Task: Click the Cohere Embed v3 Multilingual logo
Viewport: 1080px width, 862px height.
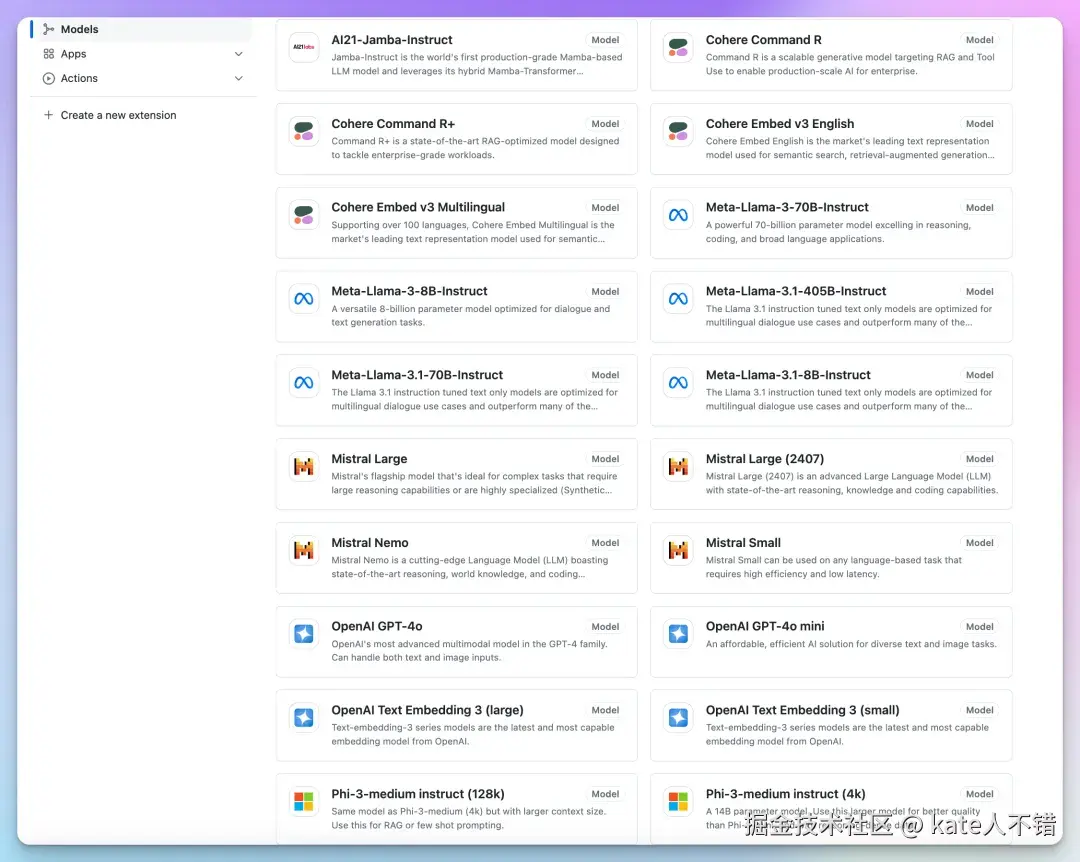Action: 304,215
